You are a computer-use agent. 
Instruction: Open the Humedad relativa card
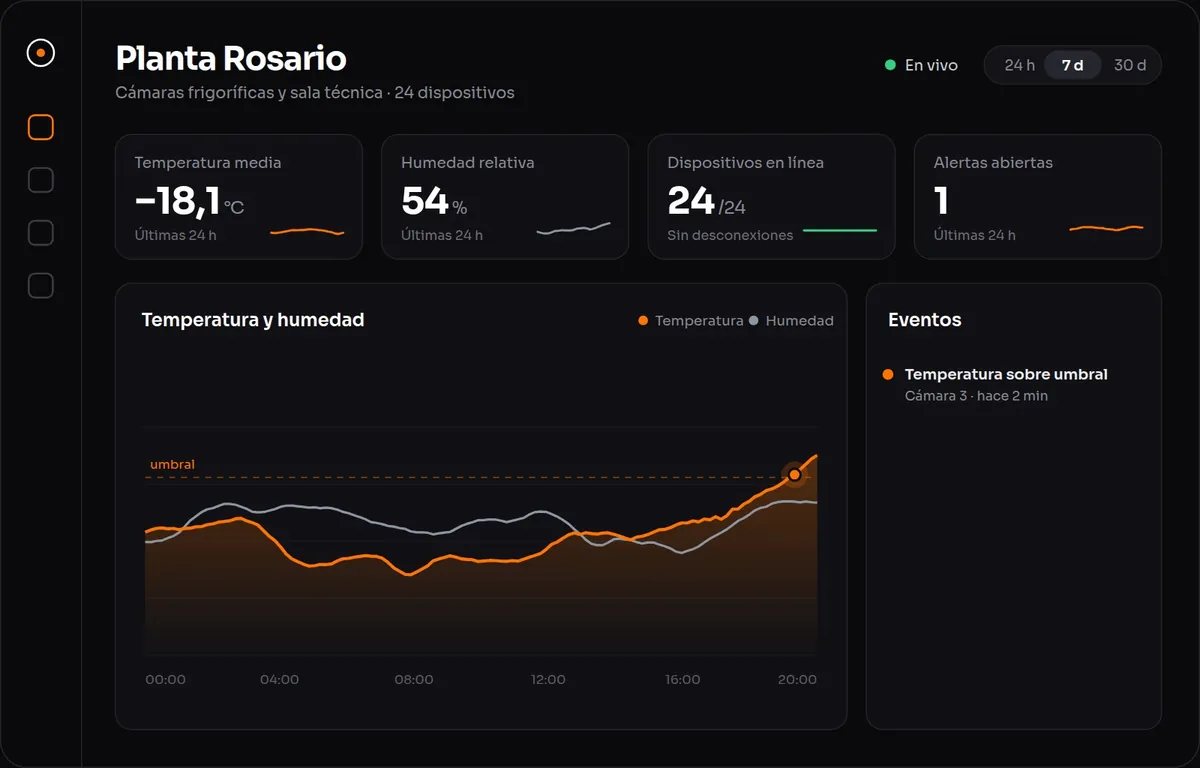[505, 197]
